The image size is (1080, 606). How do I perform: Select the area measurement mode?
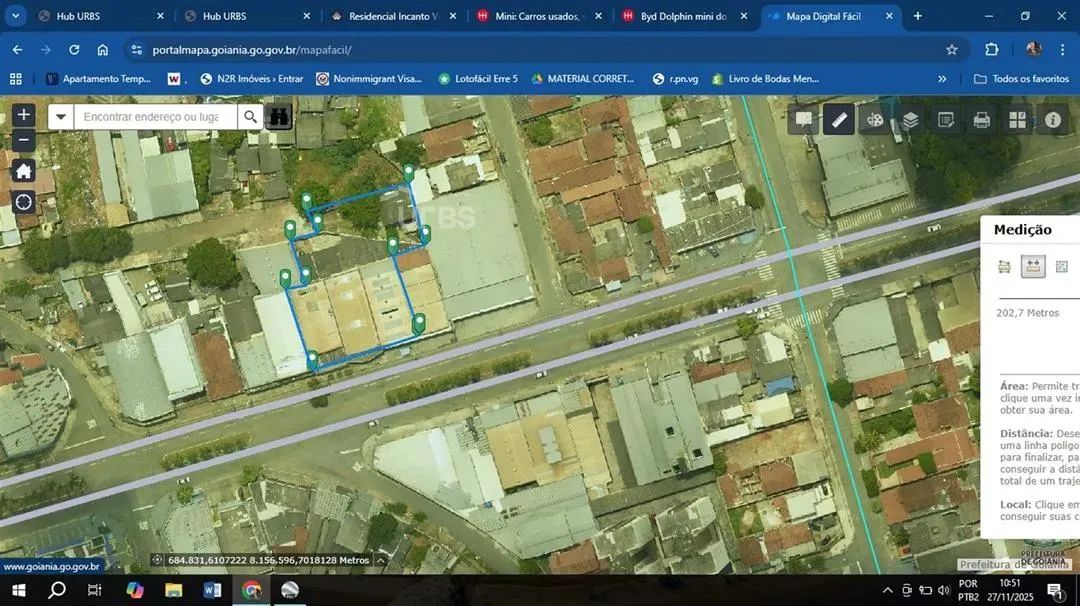point(1005,266)
